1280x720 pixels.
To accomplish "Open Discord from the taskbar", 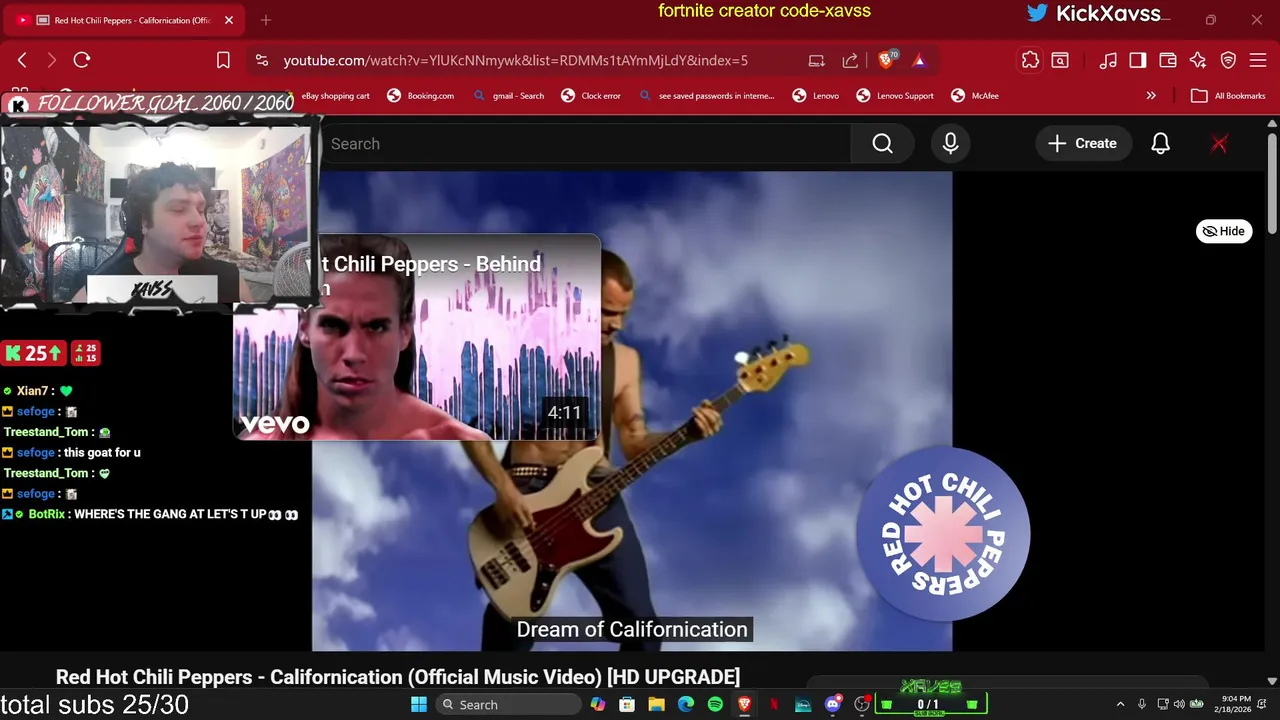I will 832,705.
